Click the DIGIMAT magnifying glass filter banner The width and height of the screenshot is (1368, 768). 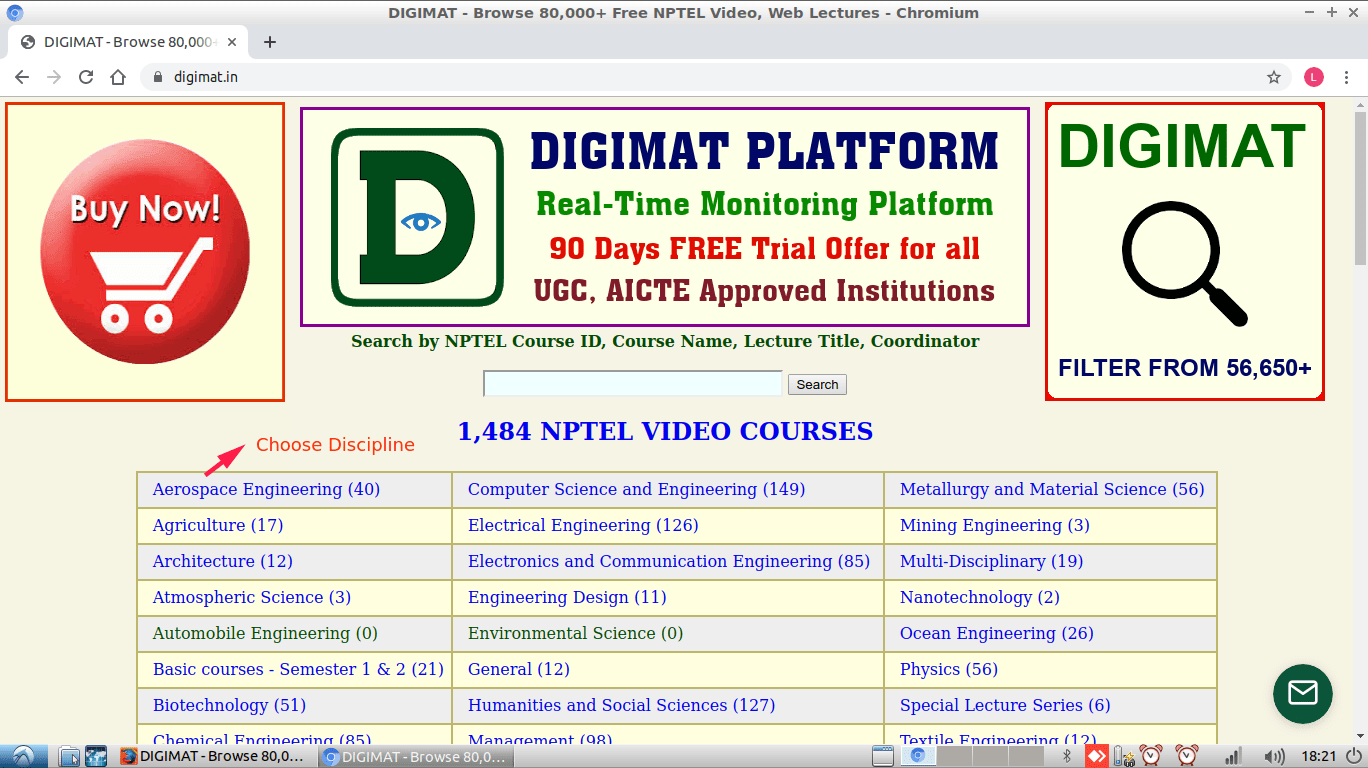(1185, 252)
